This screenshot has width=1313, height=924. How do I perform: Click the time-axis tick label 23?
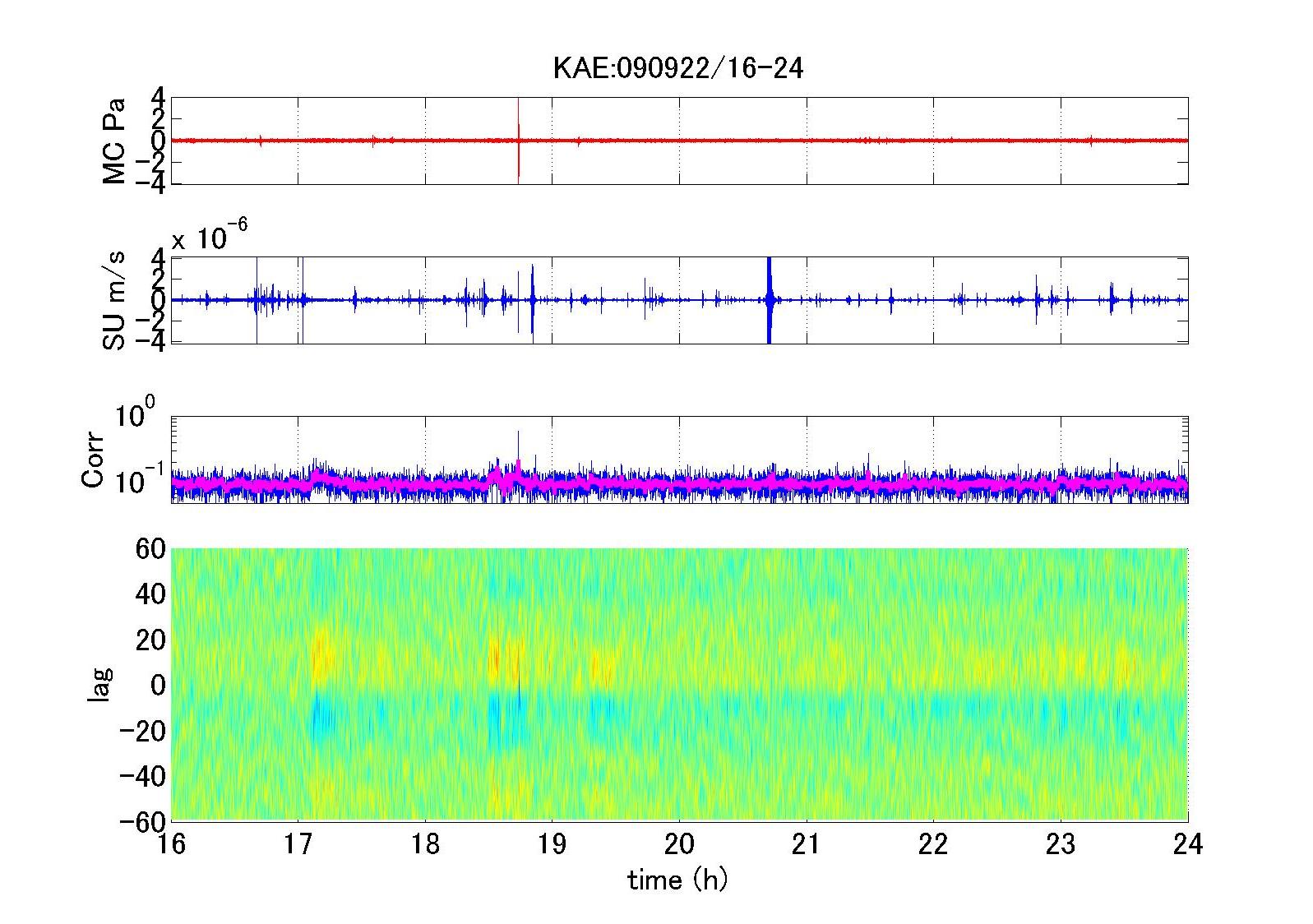[x=1061, y=843]
